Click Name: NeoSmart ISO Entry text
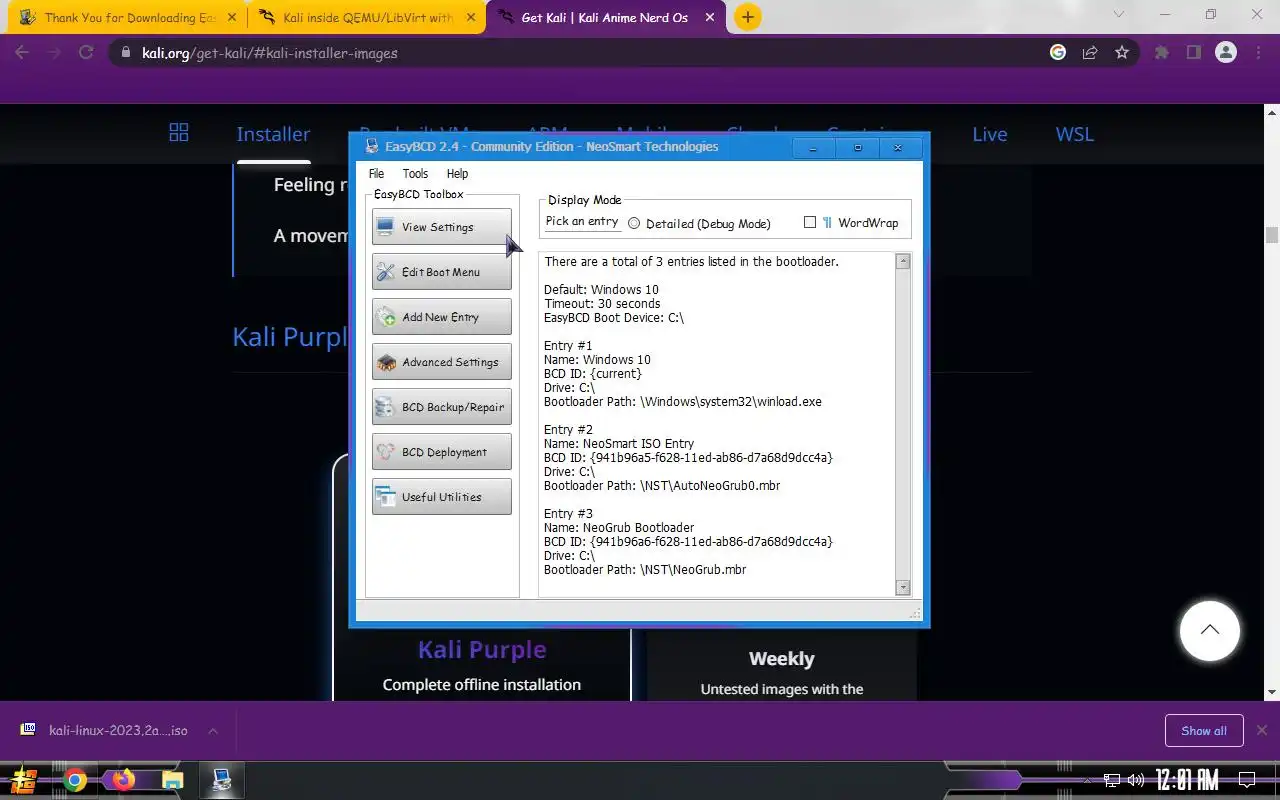Viewport: 1280px width, 800px height. [619, 444]
